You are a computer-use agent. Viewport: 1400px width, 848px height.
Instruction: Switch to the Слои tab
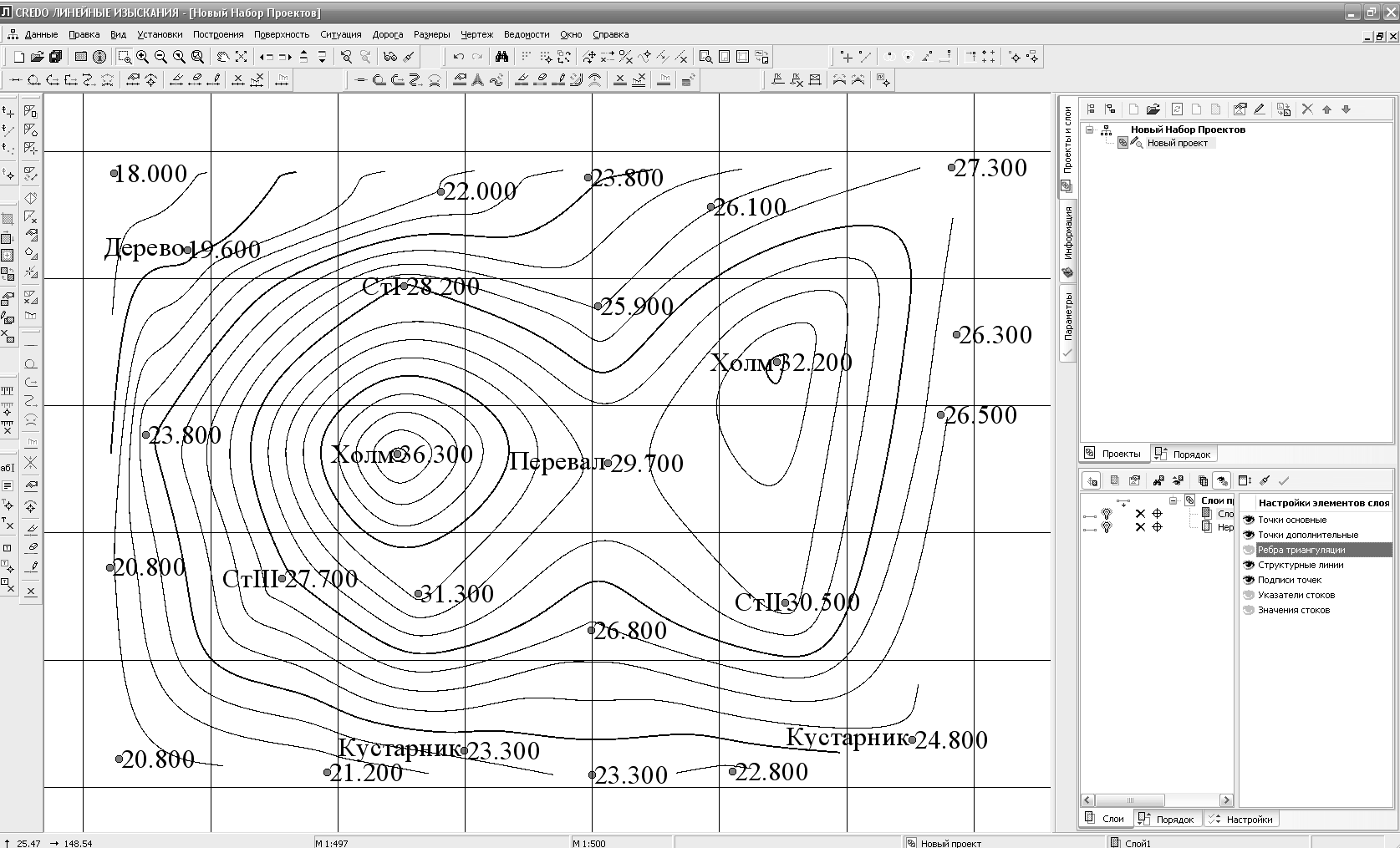1106,819
